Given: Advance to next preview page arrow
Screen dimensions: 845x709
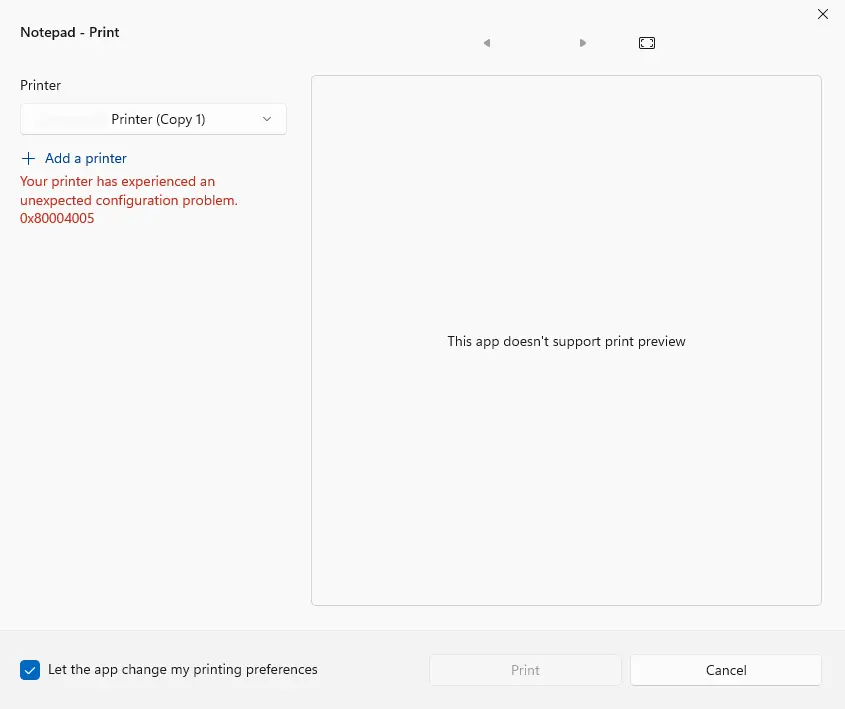Looking at the screenshot, I should tap(583, 43).
